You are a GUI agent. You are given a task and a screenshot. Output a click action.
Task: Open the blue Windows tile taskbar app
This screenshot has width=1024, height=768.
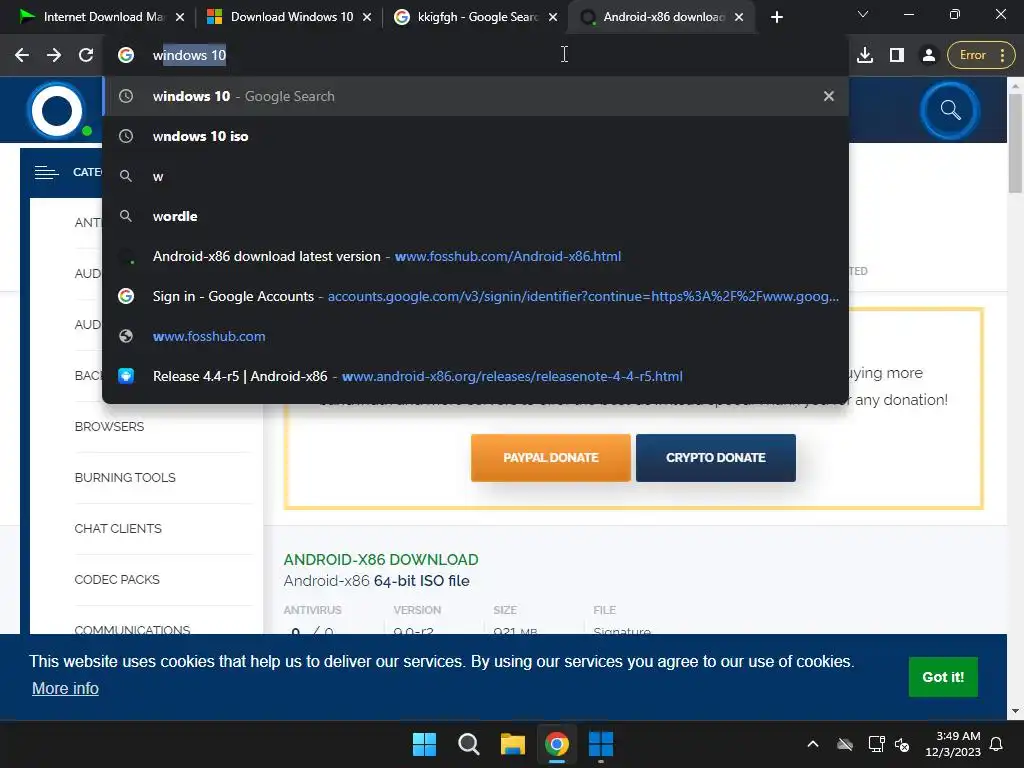(x=601, y=744)
